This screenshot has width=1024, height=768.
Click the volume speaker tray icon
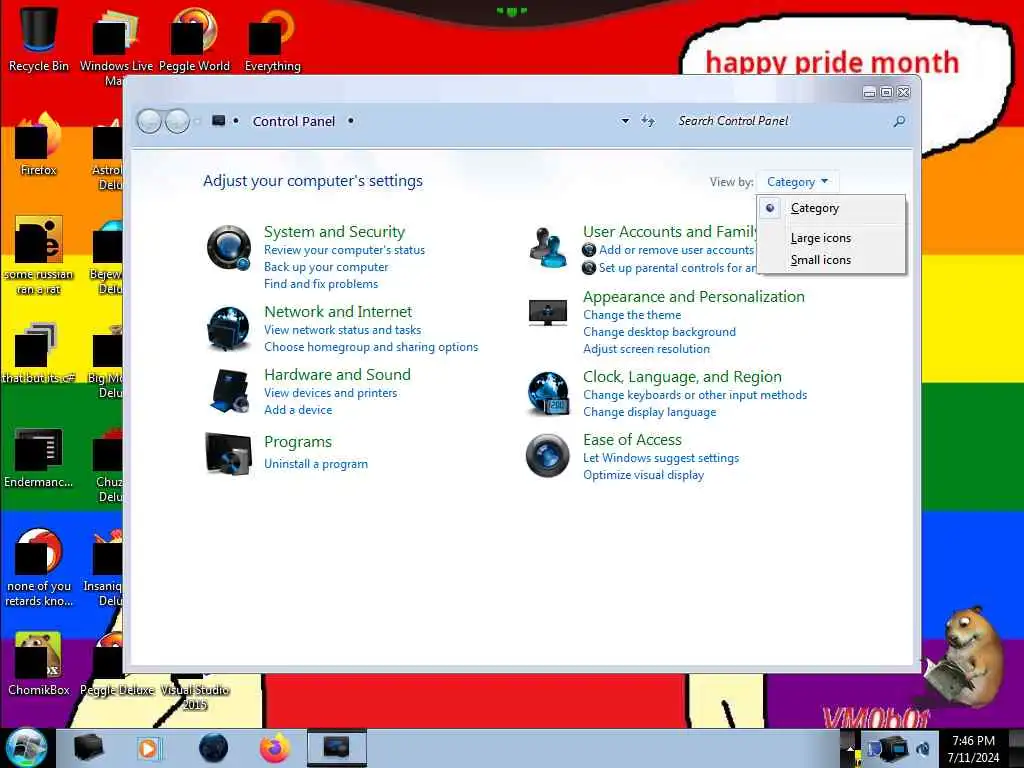[x=923, y=748]
